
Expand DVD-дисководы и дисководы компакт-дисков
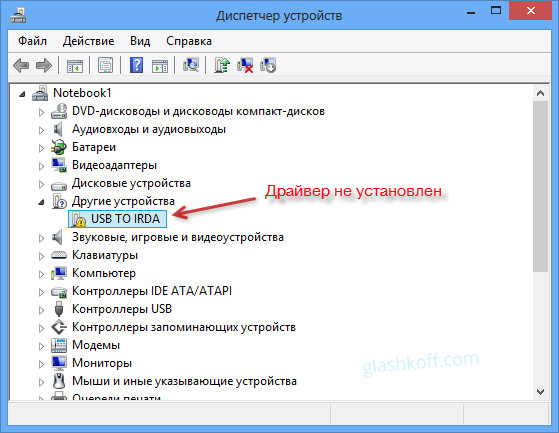(41, 112)
